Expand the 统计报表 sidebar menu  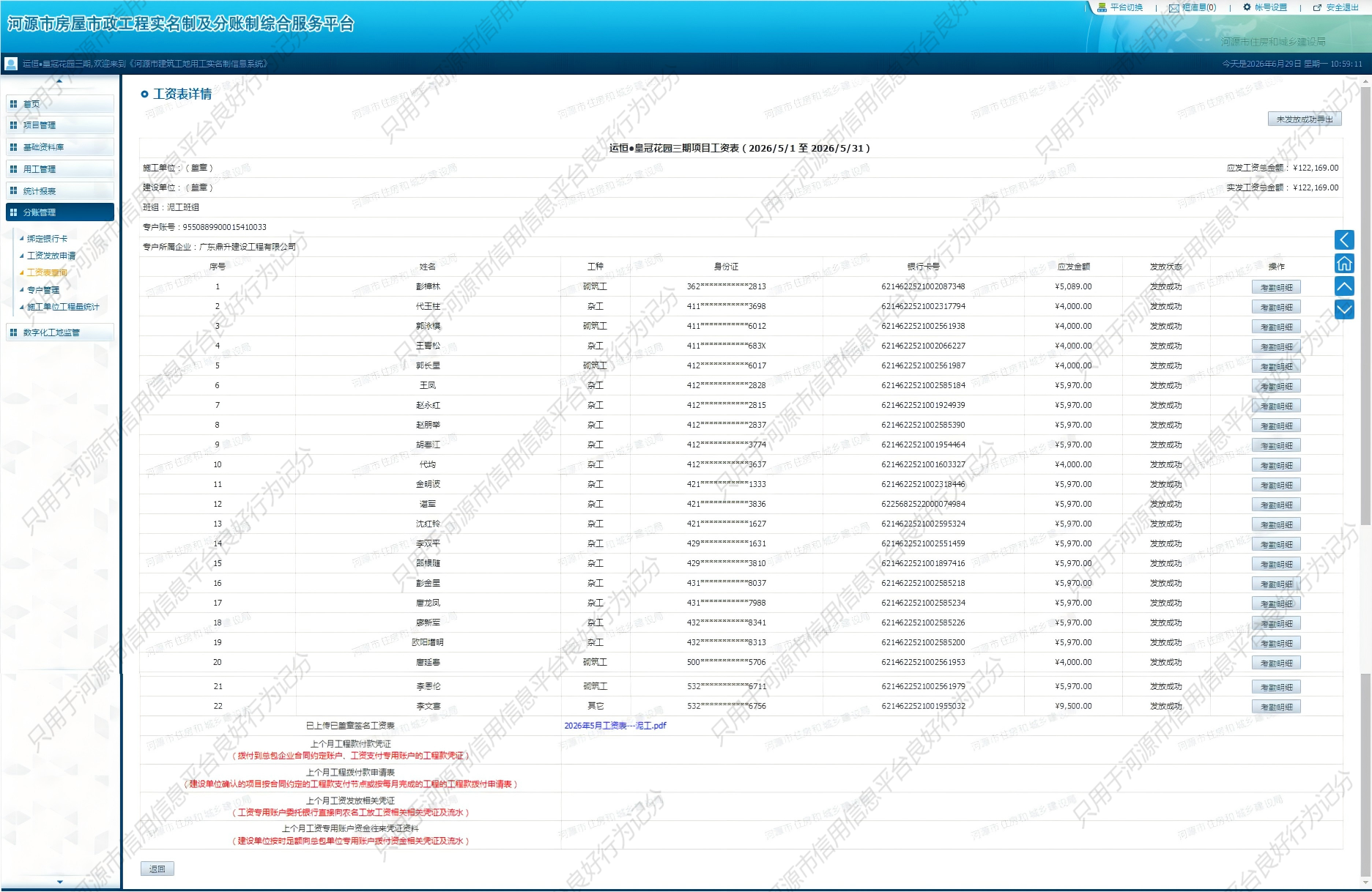(60, 191)
